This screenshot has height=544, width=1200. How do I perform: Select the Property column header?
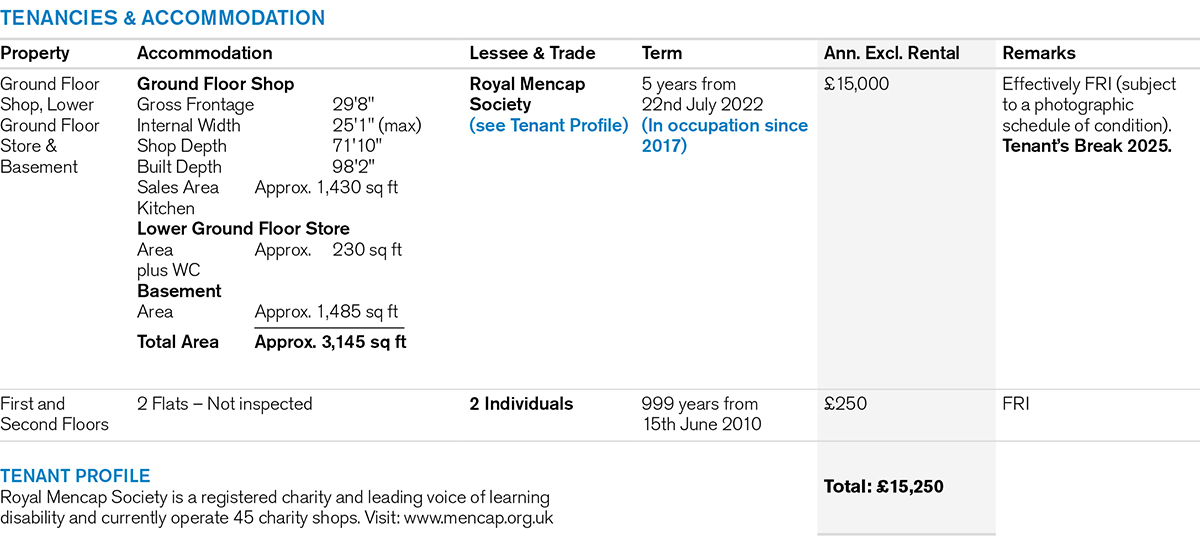35,54
